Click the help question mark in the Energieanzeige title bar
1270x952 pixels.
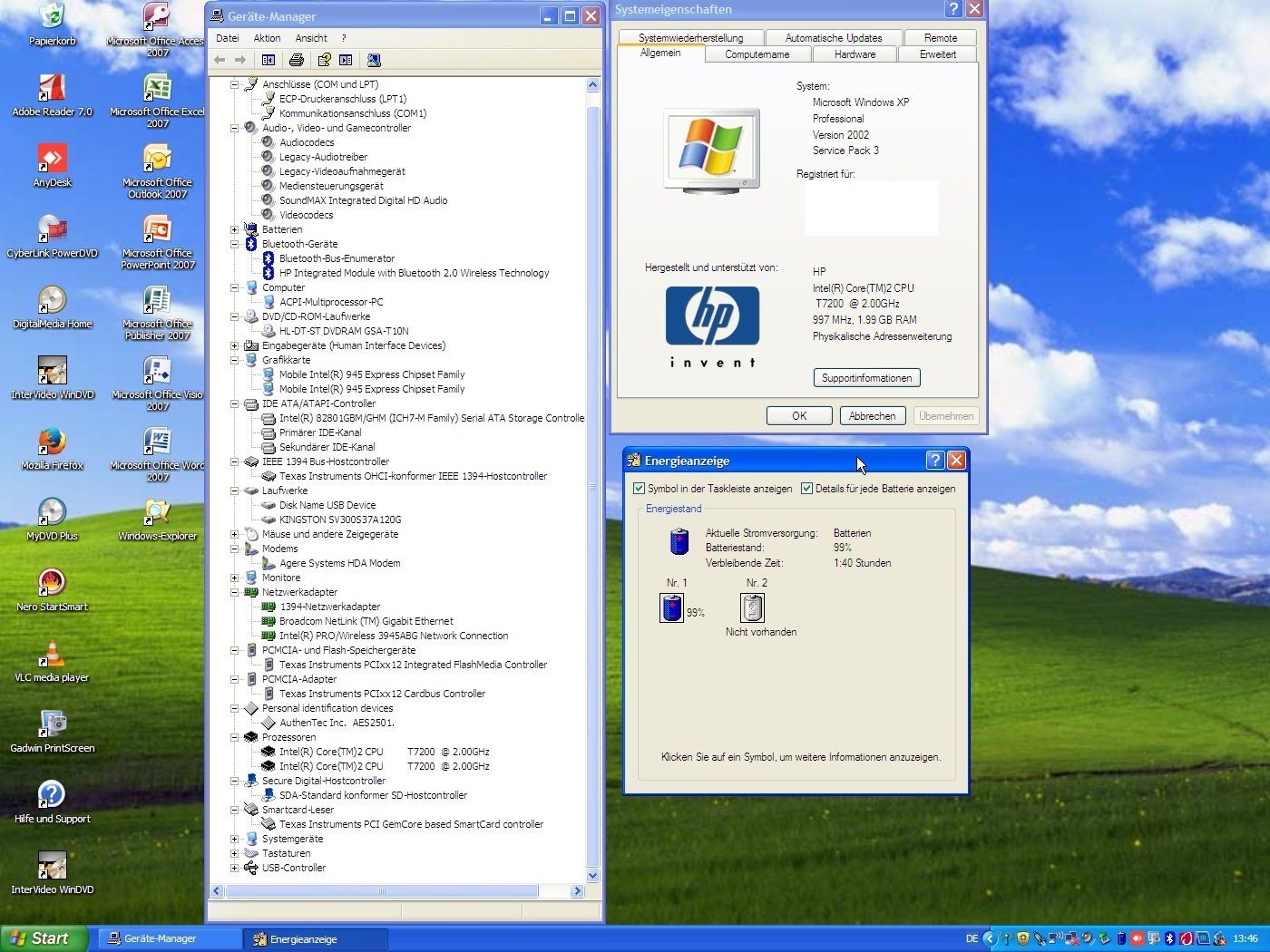pos(935,461)
